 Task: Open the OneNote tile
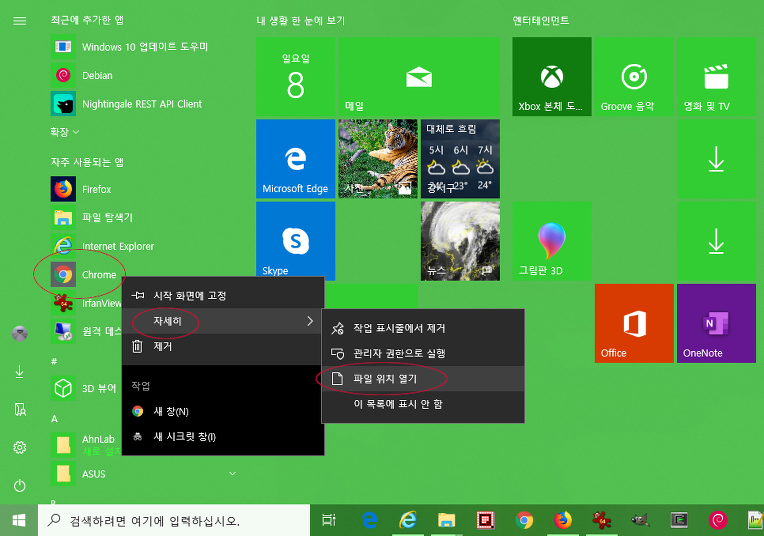716,324
